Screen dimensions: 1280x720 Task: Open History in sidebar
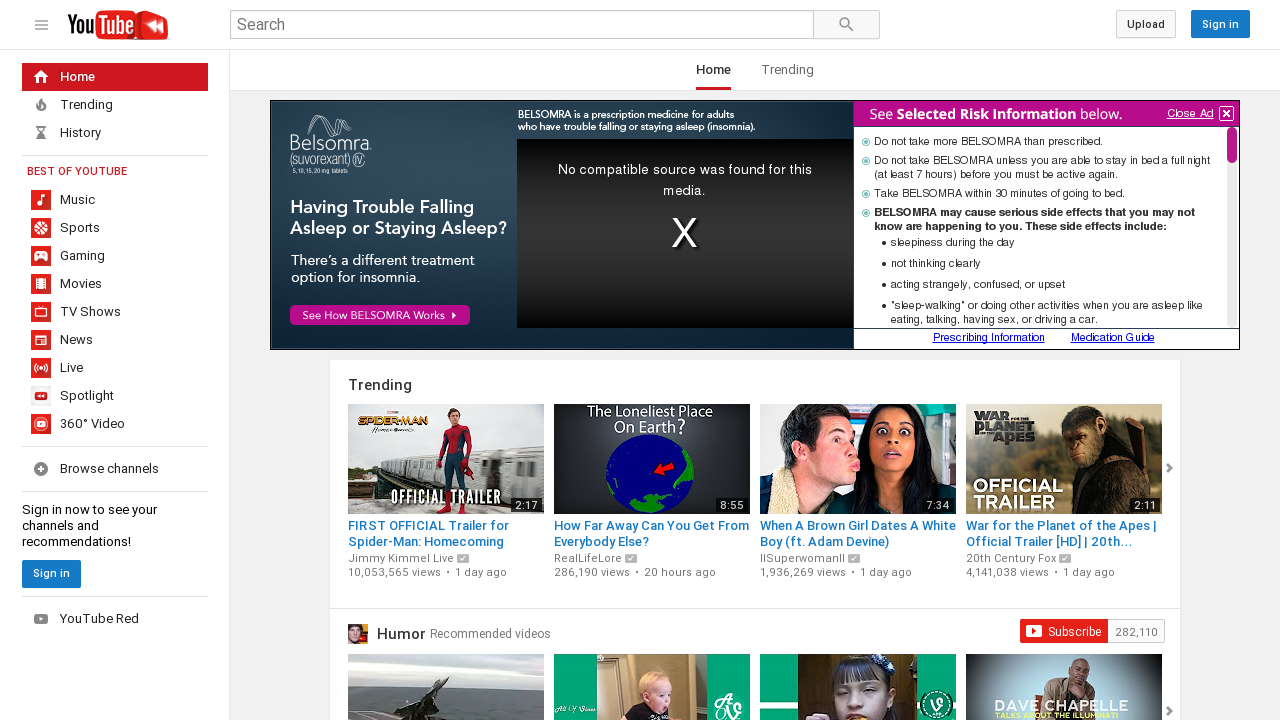115,133
